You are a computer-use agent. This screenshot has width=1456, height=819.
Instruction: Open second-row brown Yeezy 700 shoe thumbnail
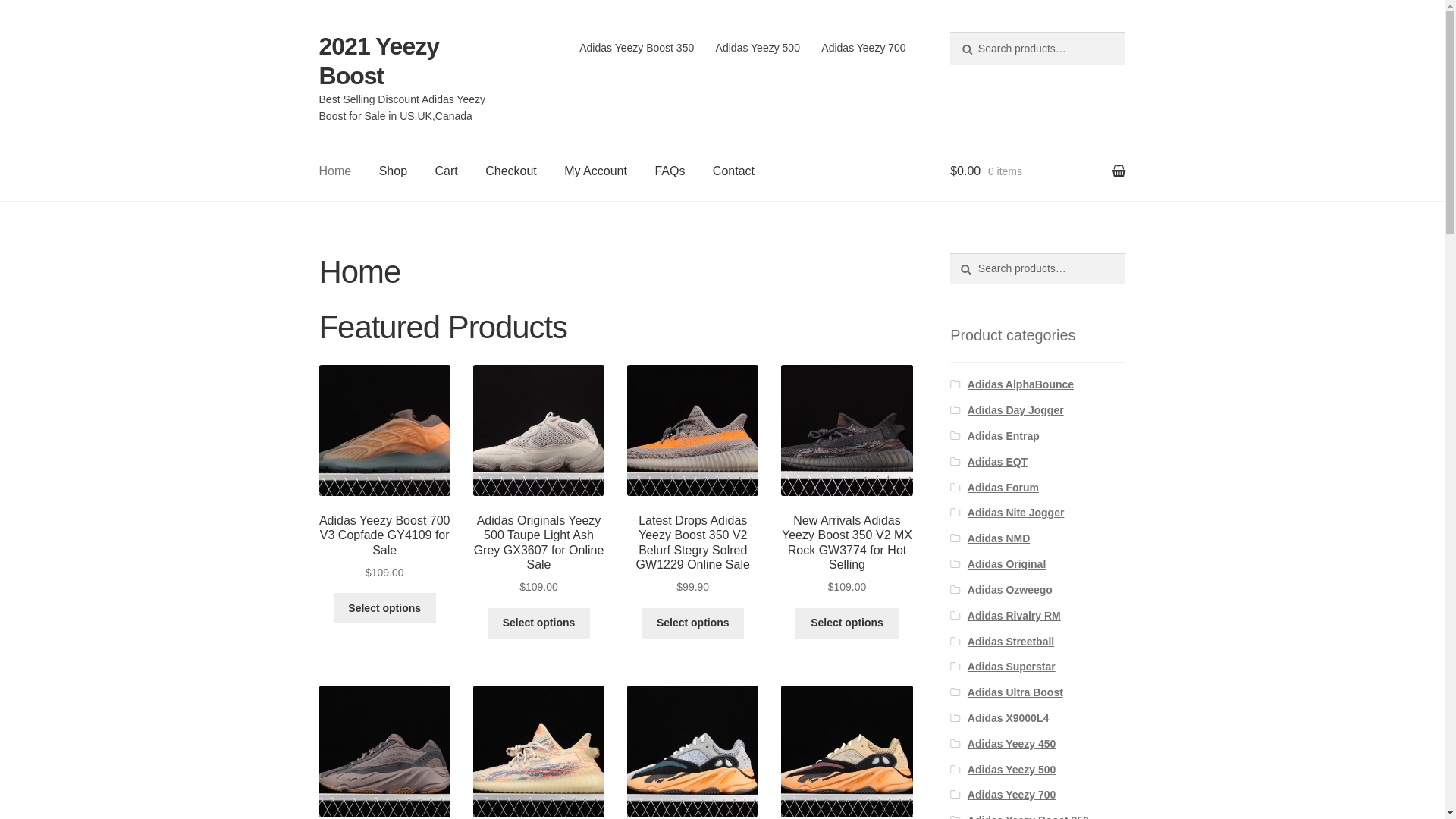pyautogui.click(x=384, y=751)
